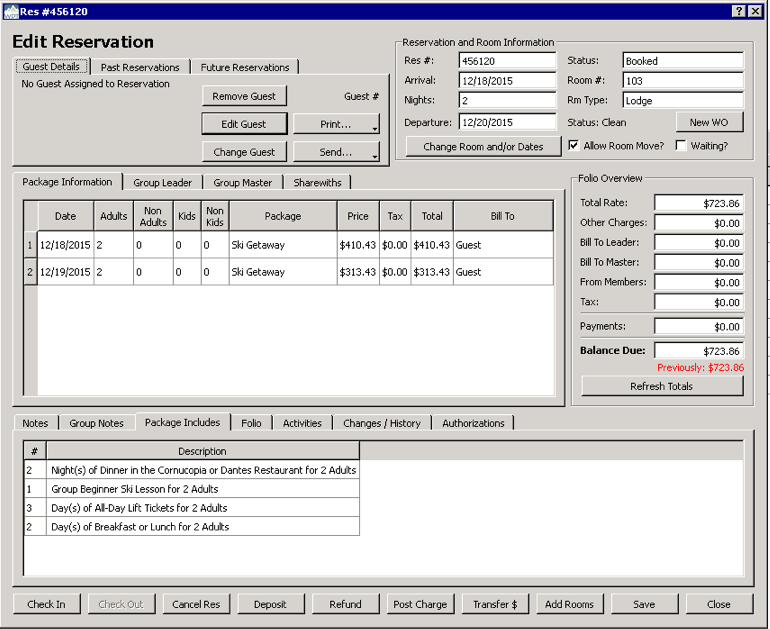Viewport: 770px width, 629px height.
Task: Click the $410.43 price cell
Action: point(358,245)
